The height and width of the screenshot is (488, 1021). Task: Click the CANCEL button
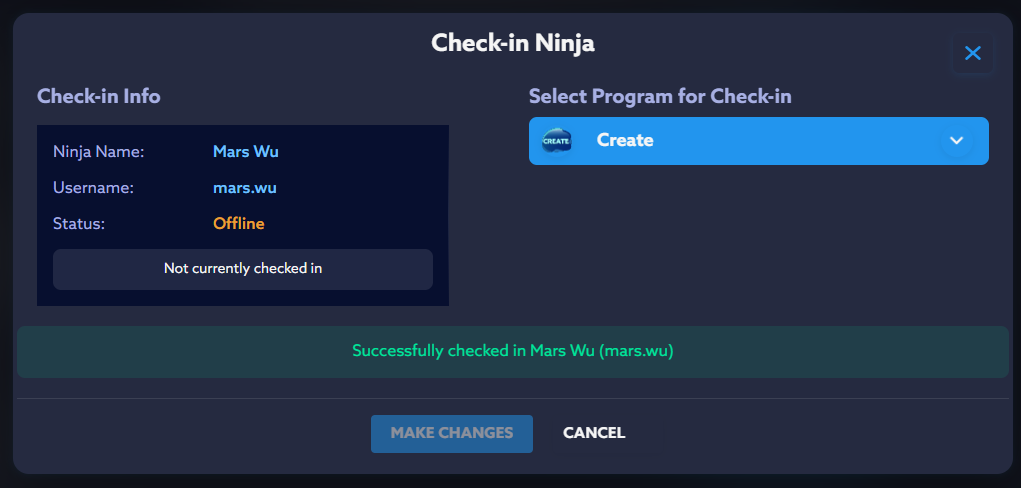pyautogui.click(x=594, y=433)
